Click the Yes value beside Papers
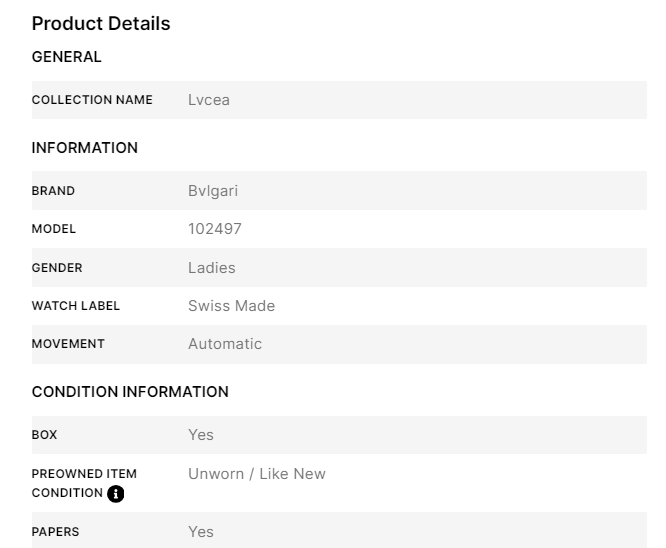 201,532
